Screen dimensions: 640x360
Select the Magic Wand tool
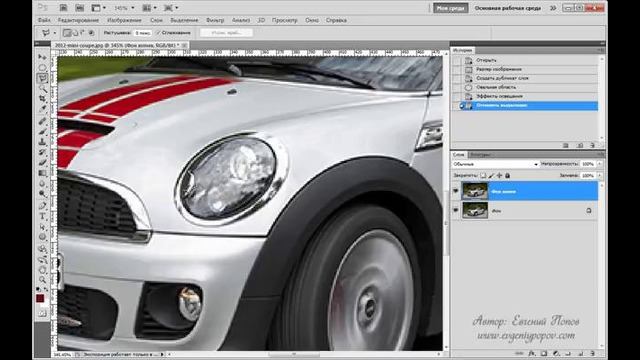click(x=42, y=88)
